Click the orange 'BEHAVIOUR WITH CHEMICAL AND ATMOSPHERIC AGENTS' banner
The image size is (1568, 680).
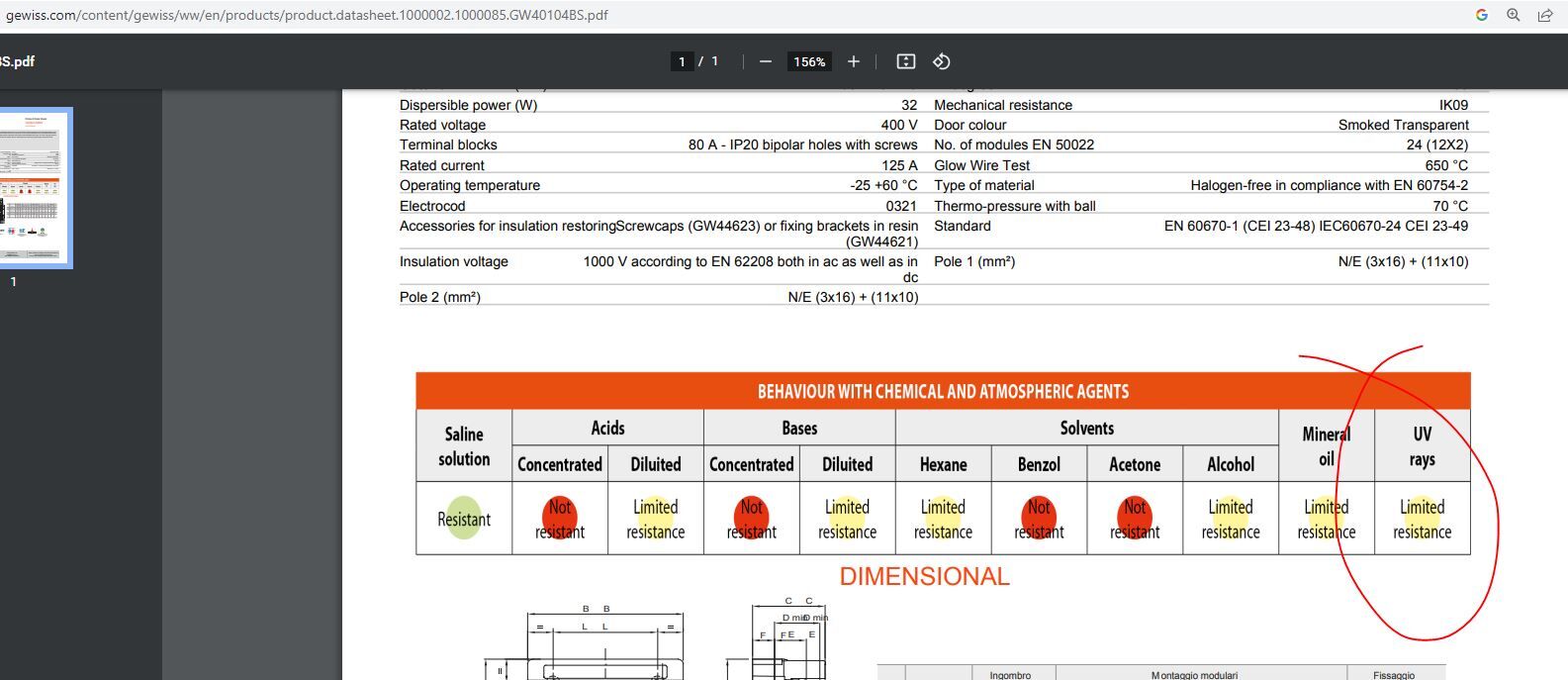point(943,391)
